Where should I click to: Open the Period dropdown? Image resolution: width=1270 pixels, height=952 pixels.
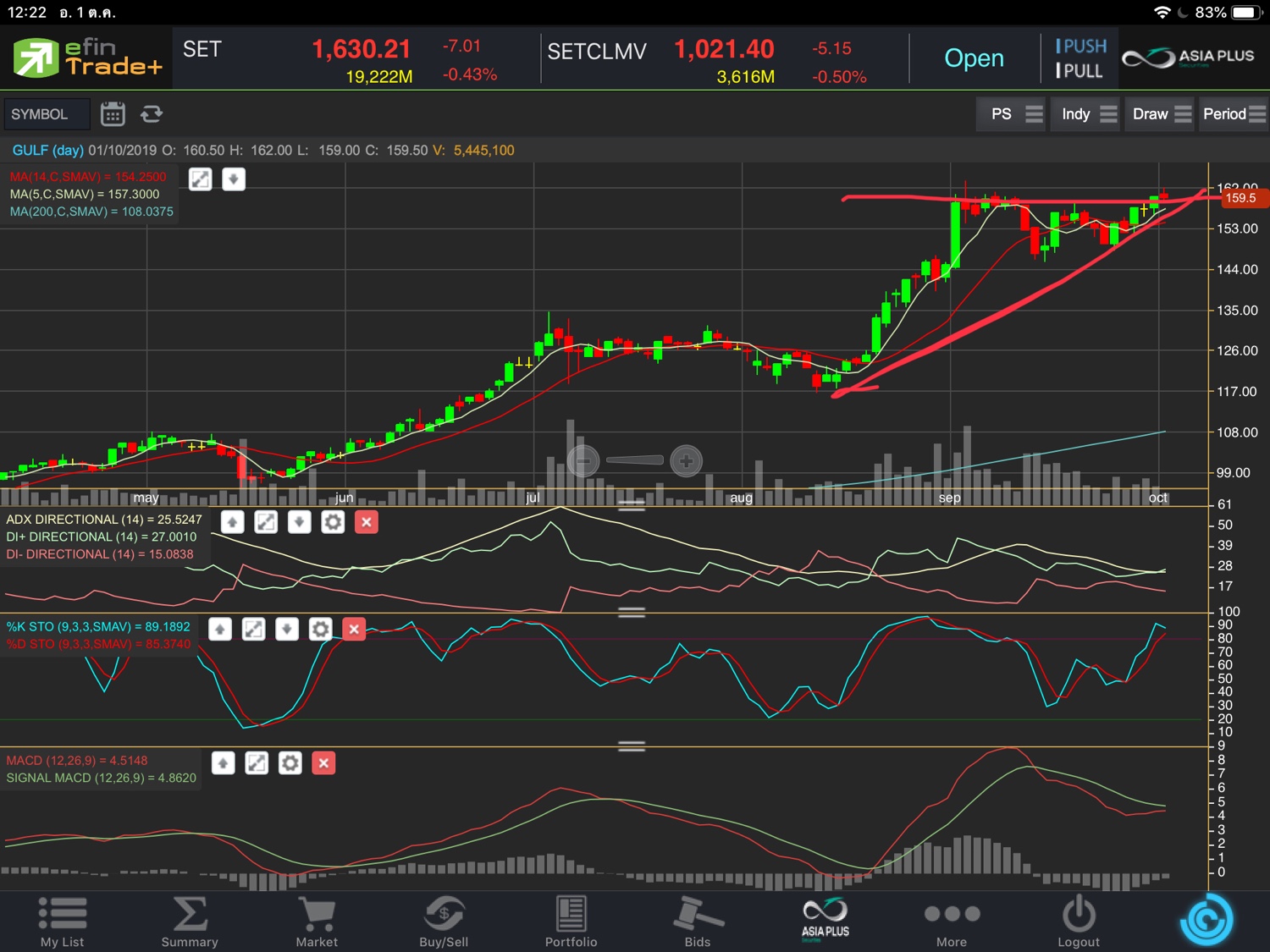[x=1233, y=114]
